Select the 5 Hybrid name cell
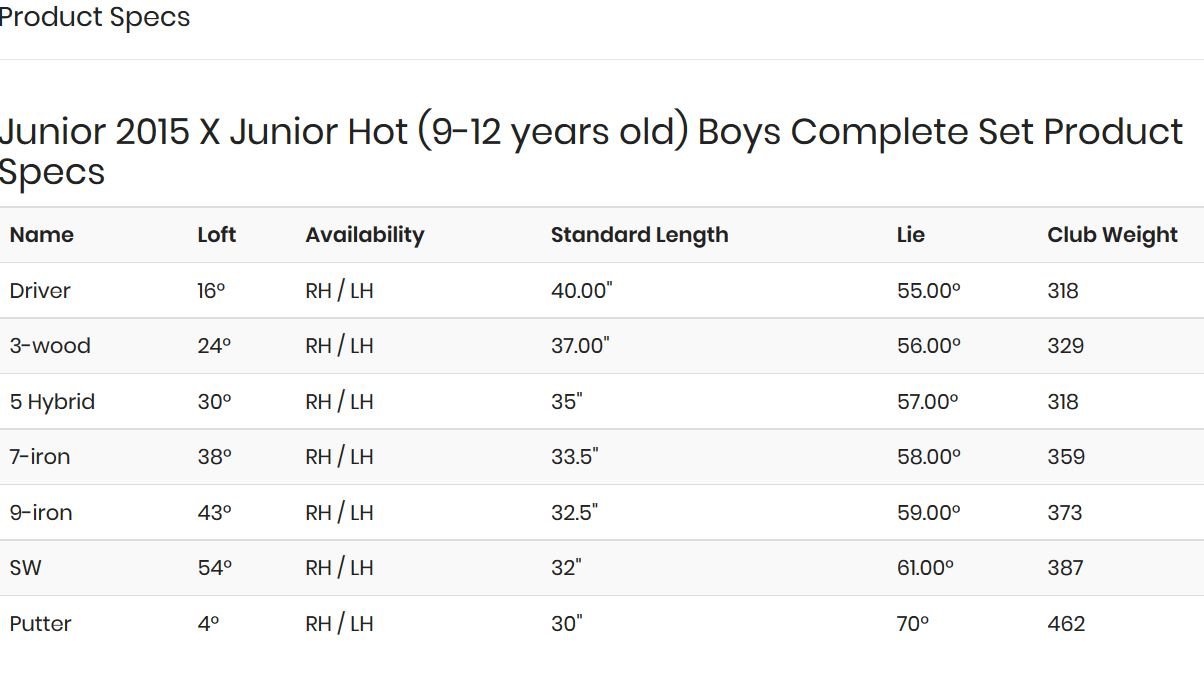This screenshot has height=686, width=1204. pos(52,402)
